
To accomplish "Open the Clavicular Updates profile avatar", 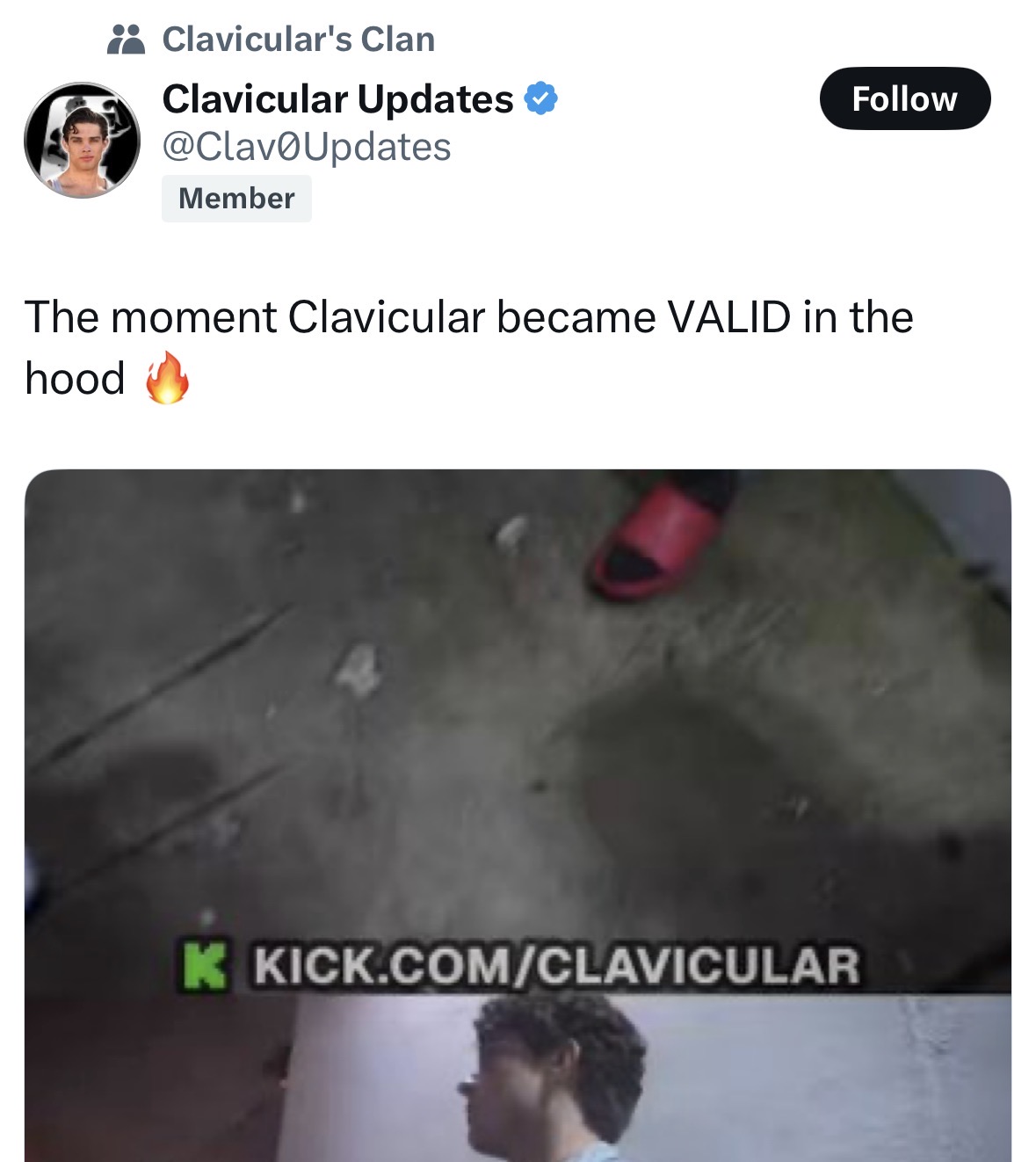I will click(82, 140).
